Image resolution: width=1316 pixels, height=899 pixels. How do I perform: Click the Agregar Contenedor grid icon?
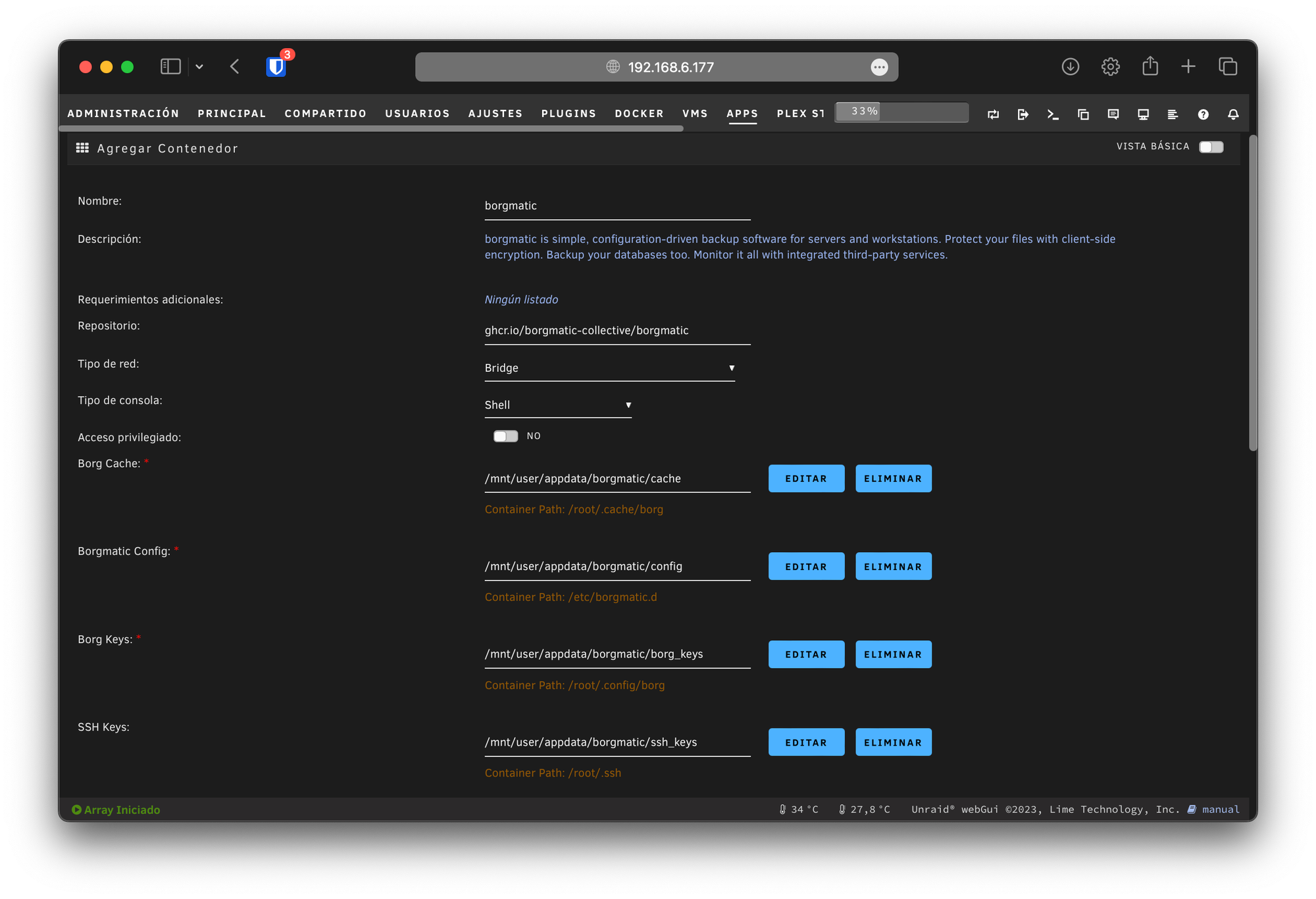point(82,148)
